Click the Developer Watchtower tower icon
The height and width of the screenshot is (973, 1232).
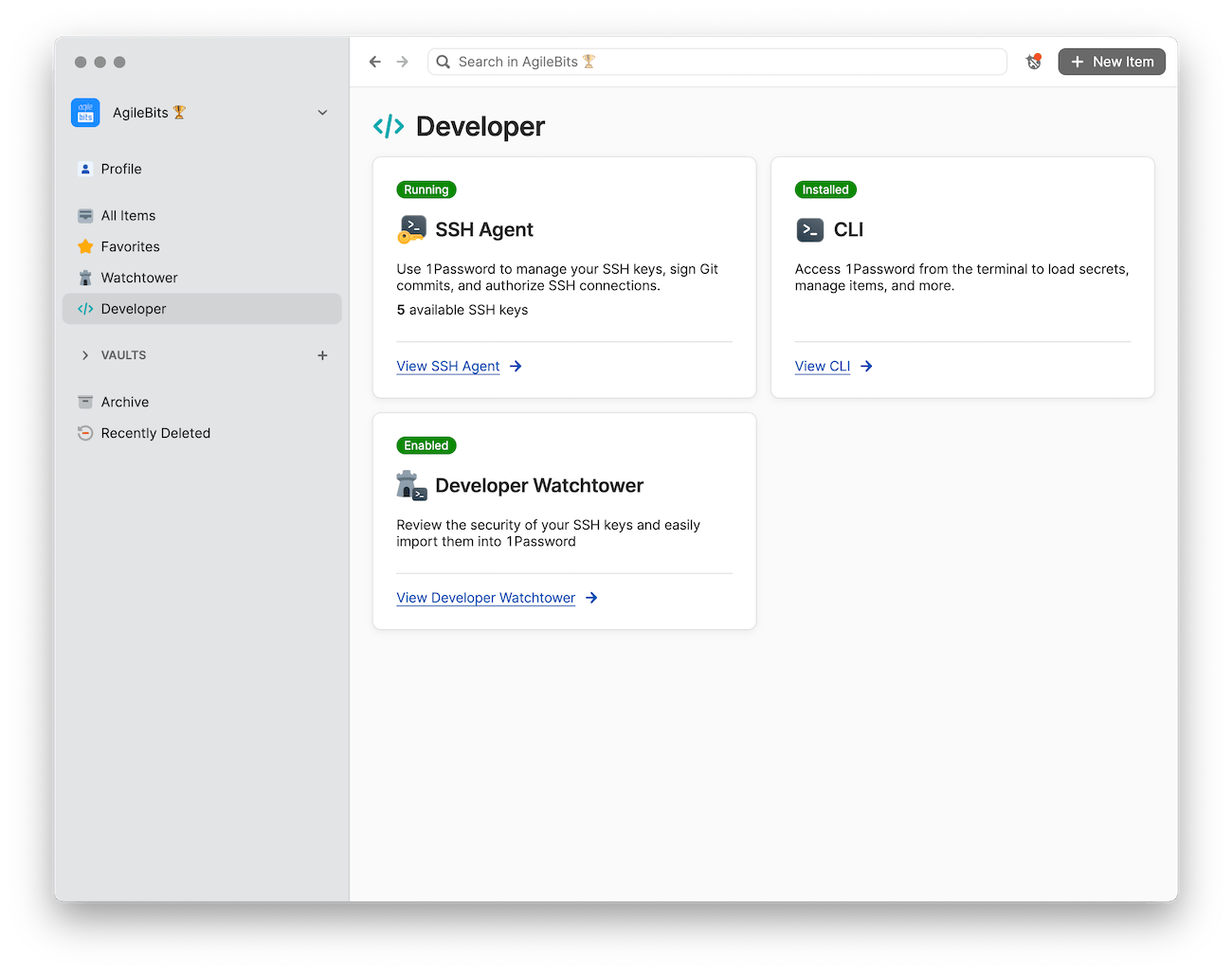pos(411,484)
